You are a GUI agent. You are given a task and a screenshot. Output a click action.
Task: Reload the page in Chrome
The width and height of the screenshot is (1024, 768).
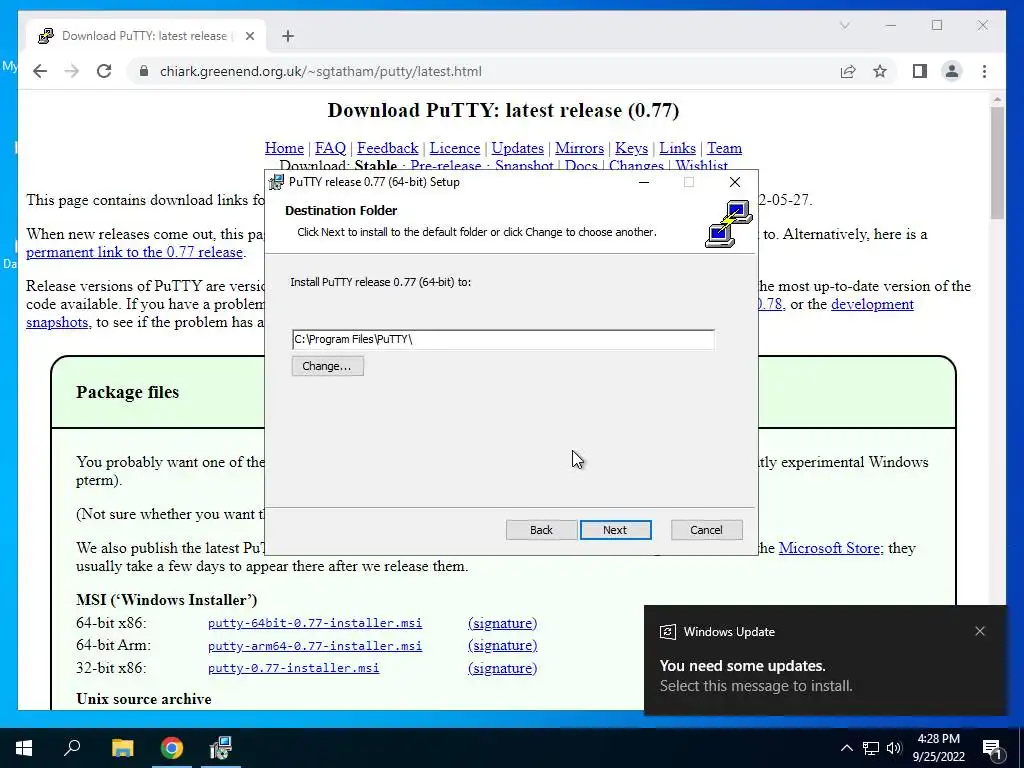(104, 71)
